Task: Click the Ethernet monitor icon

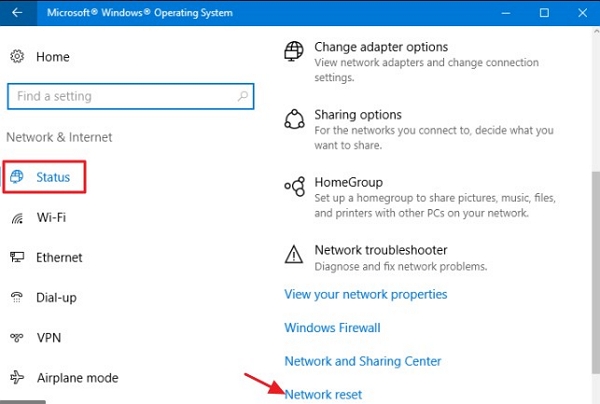Action: (x=17, y=257)
